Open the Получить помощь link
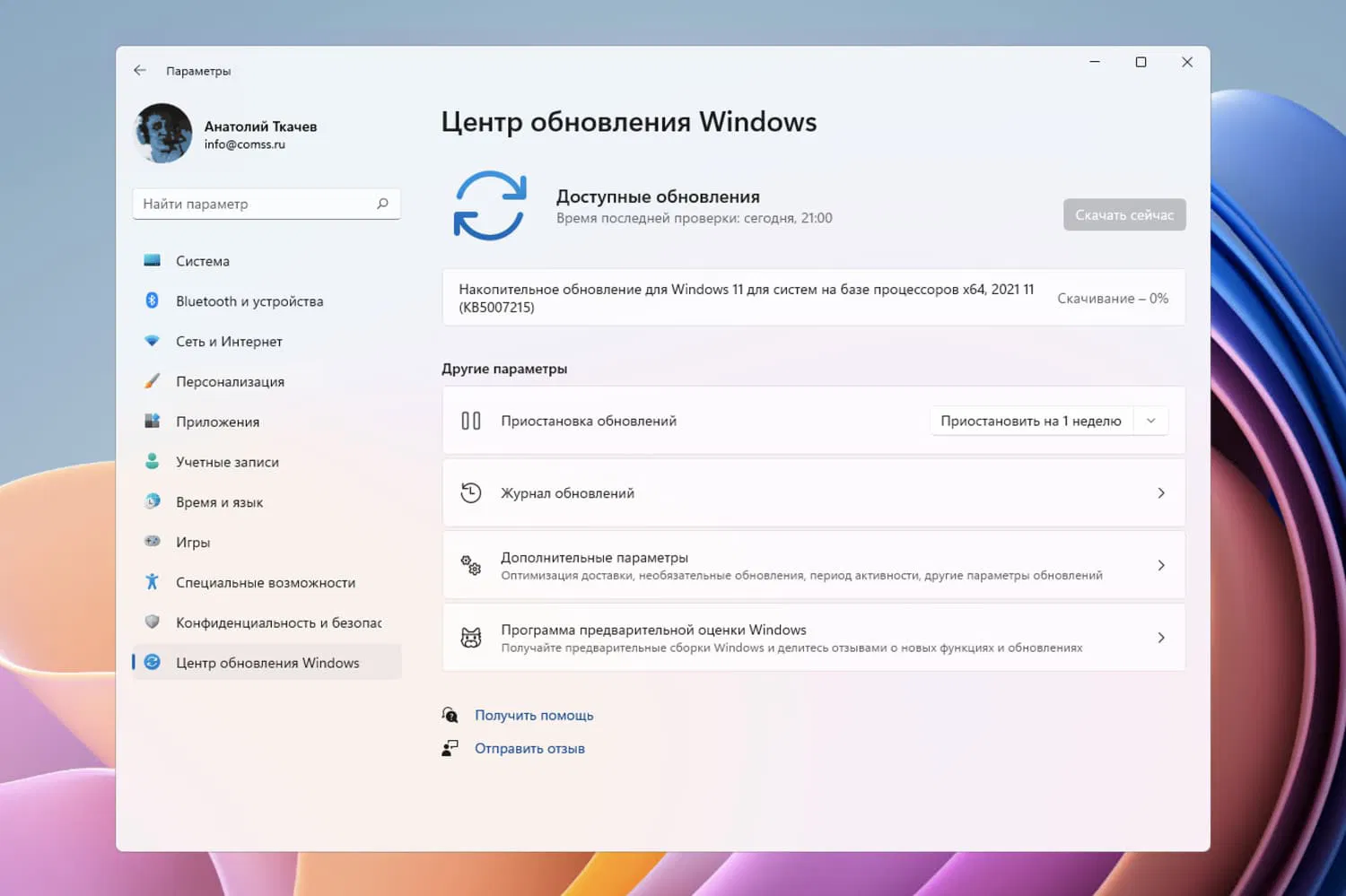Viewport: 1346px width, 896px height. (534, 715)
